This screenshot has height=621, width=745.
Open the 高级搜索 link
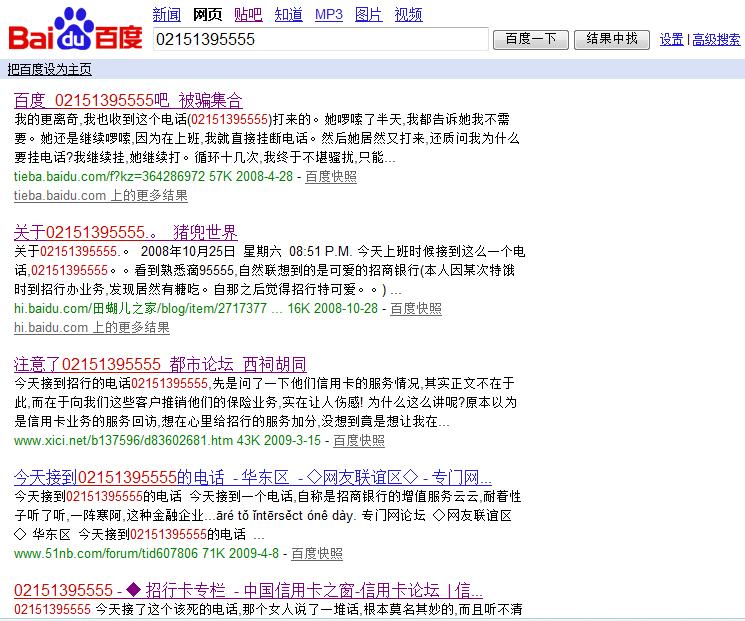coord(716,39)
